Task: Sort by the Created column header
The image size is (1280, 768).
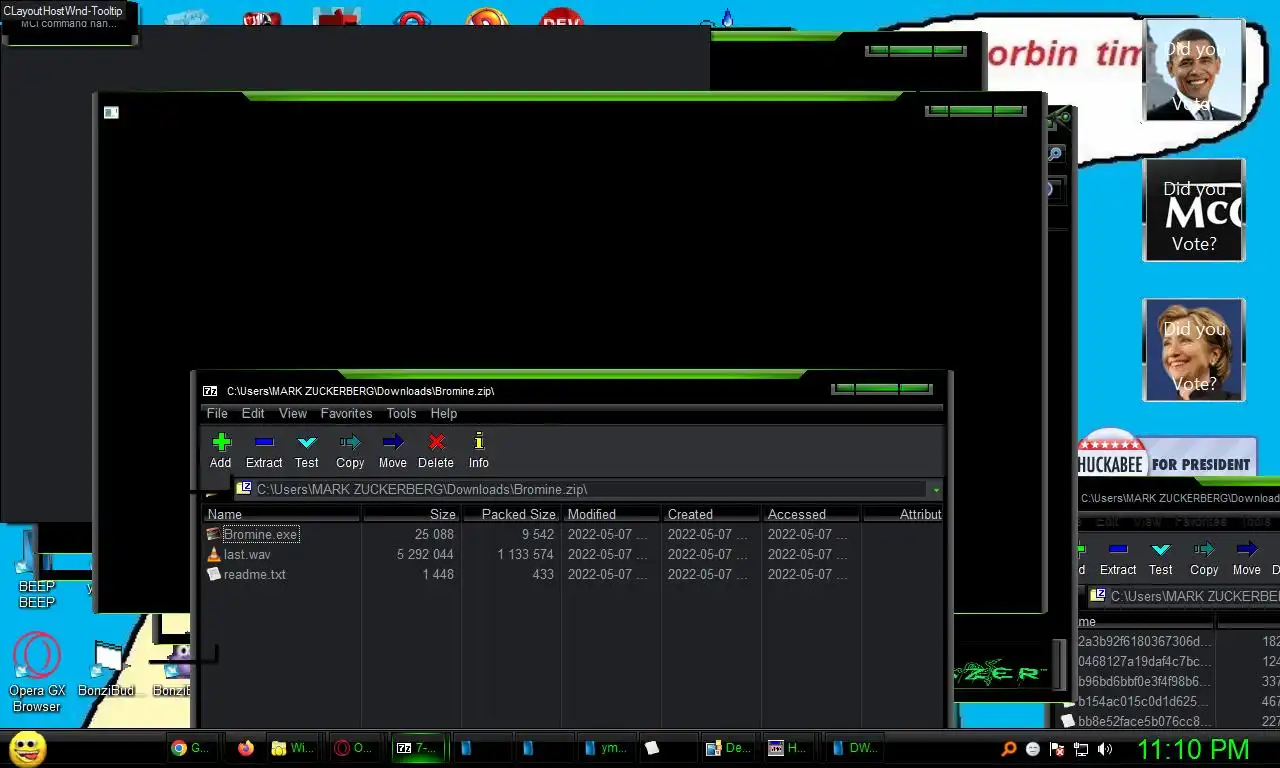Action: (711, 514)
